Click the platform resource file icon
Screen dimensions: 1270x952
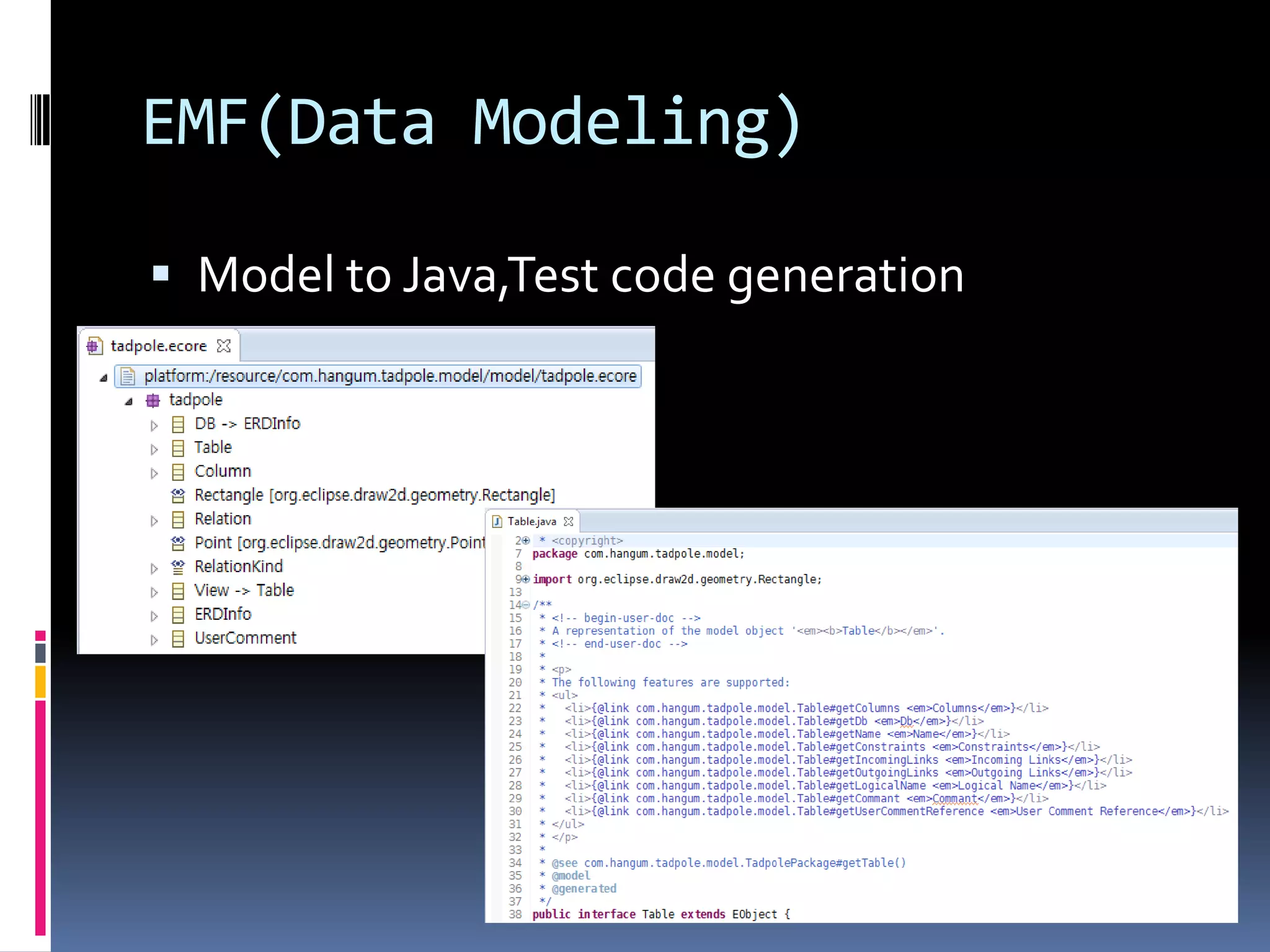point(128,376)
